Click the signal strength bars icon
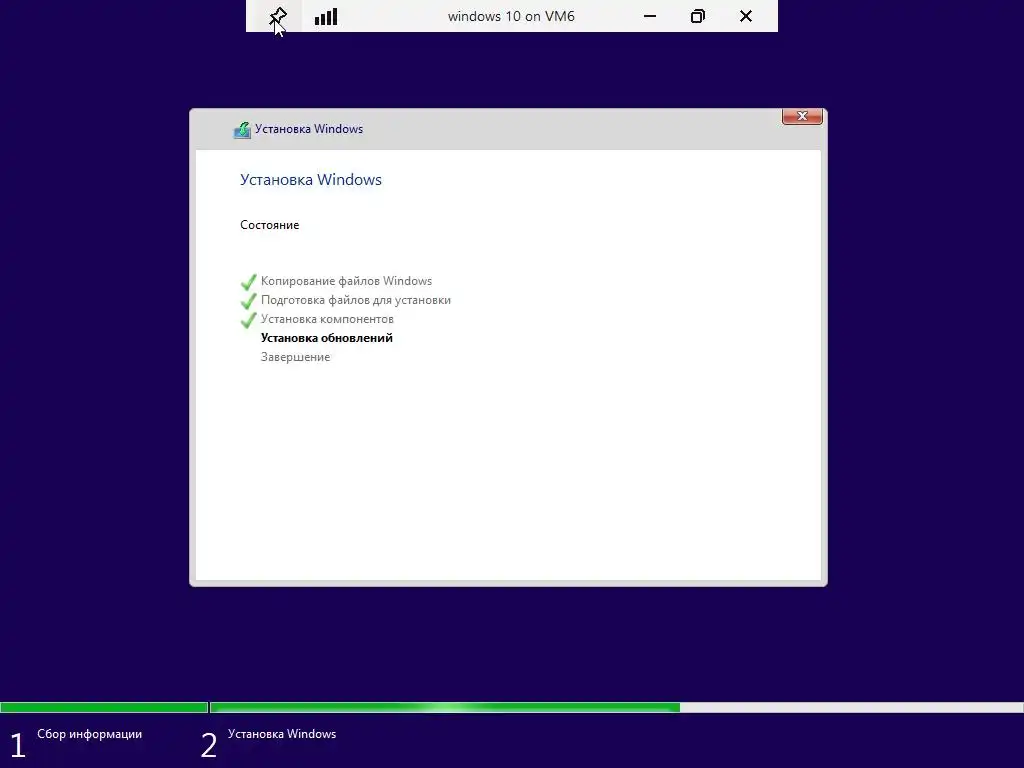1024x768 pixels. click(326, 16)
